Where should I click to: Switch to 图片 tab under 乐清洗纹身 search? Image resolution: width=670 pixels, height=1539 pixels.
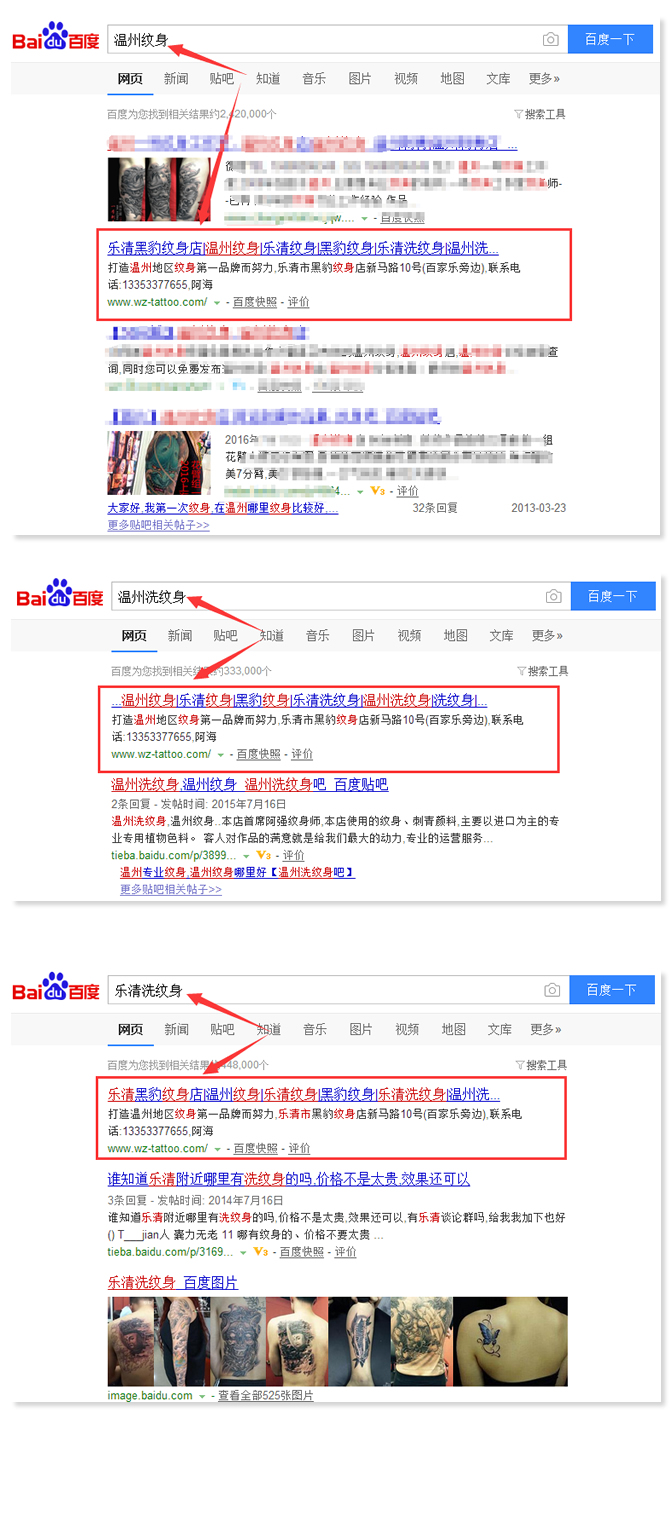pos(361,1029)
